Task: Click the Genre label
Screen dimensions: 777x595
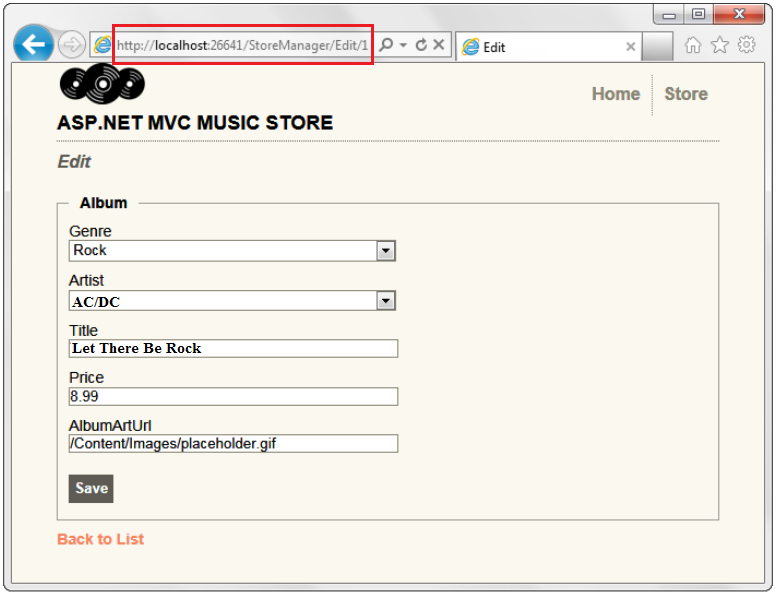Action: click(x=90, y=231)
